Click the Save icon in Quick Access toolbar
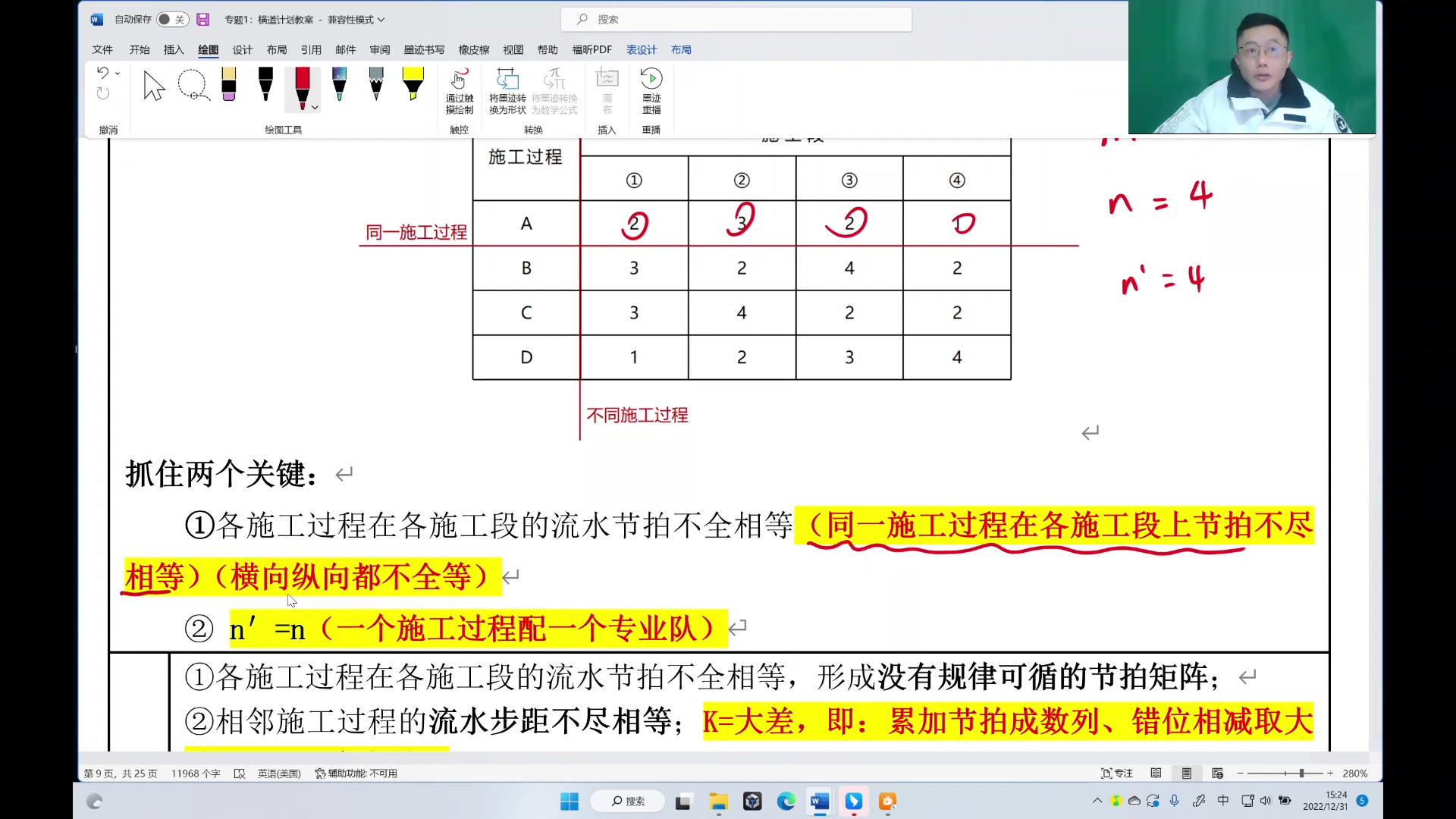Viewport: 1456px width, 819px height. click(202, 19)
